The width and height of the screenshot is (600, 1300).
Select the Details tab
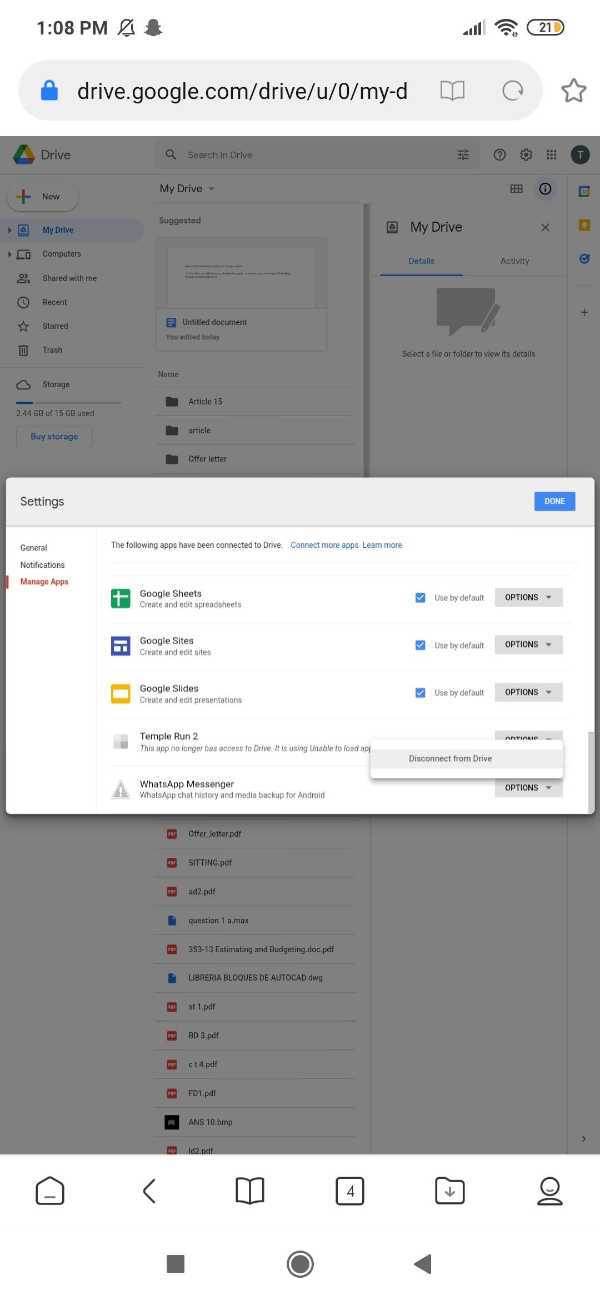(x=421, y=261)
